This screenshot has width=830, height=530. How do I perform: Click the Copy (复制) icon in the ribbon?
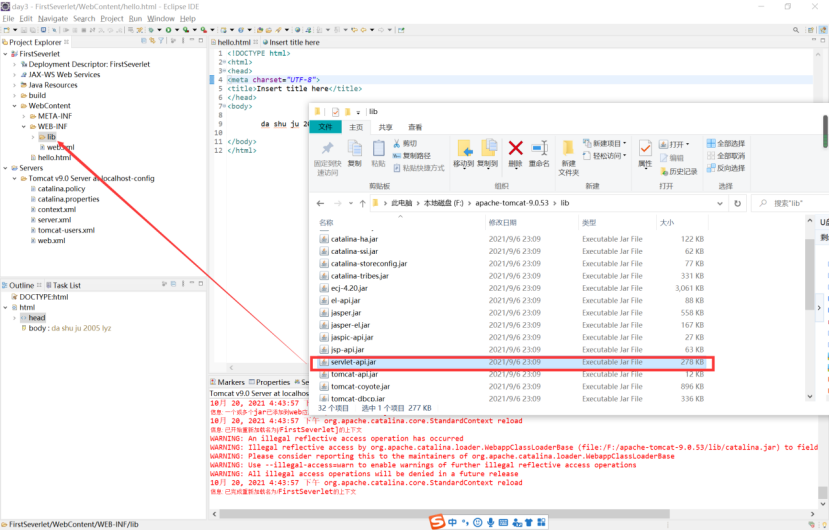(354, 148)
